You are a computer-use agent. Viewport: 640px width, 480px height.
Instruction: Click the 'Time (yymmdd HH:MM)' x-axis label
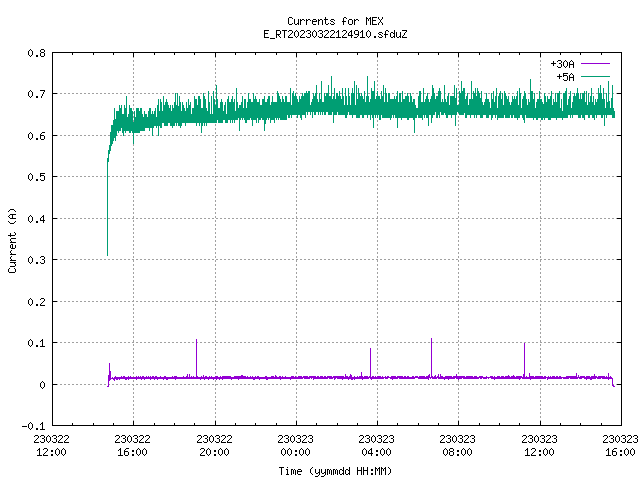click(x=335, y=471)
